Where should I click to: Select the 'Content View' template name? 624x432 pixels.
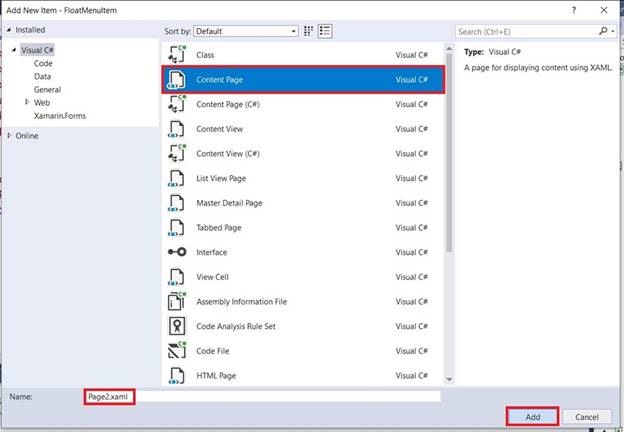[219, 129]
